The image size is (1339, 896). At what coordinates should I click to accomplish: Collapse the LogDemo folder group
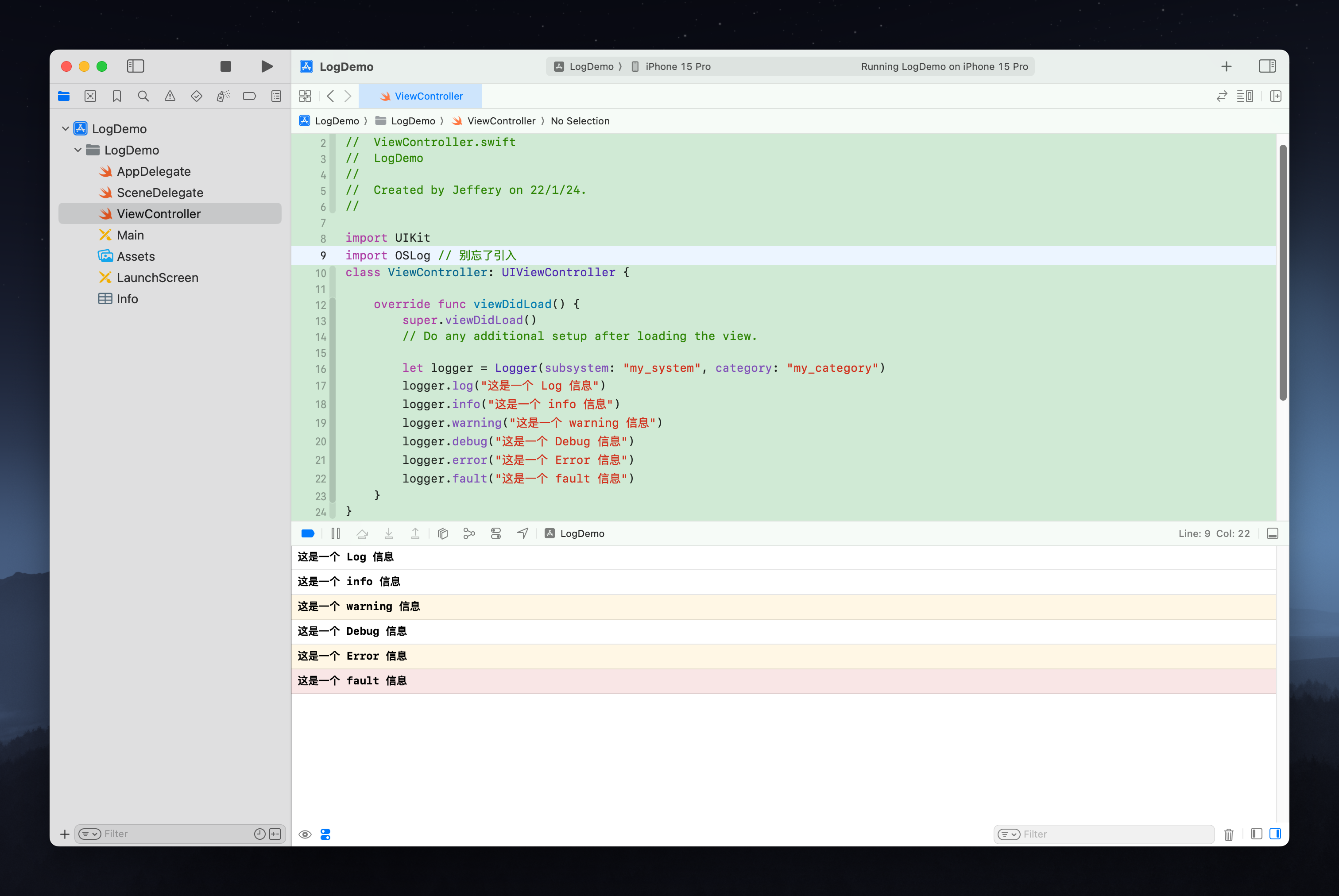pos(78,150)
